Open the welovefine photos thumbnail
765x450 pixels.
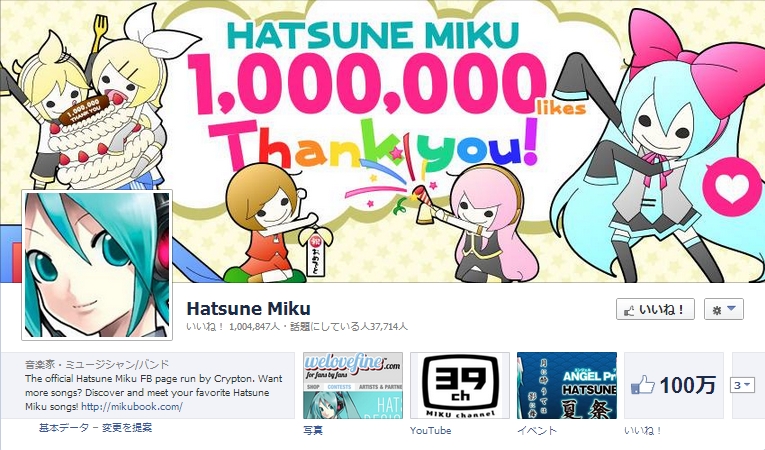353,386
